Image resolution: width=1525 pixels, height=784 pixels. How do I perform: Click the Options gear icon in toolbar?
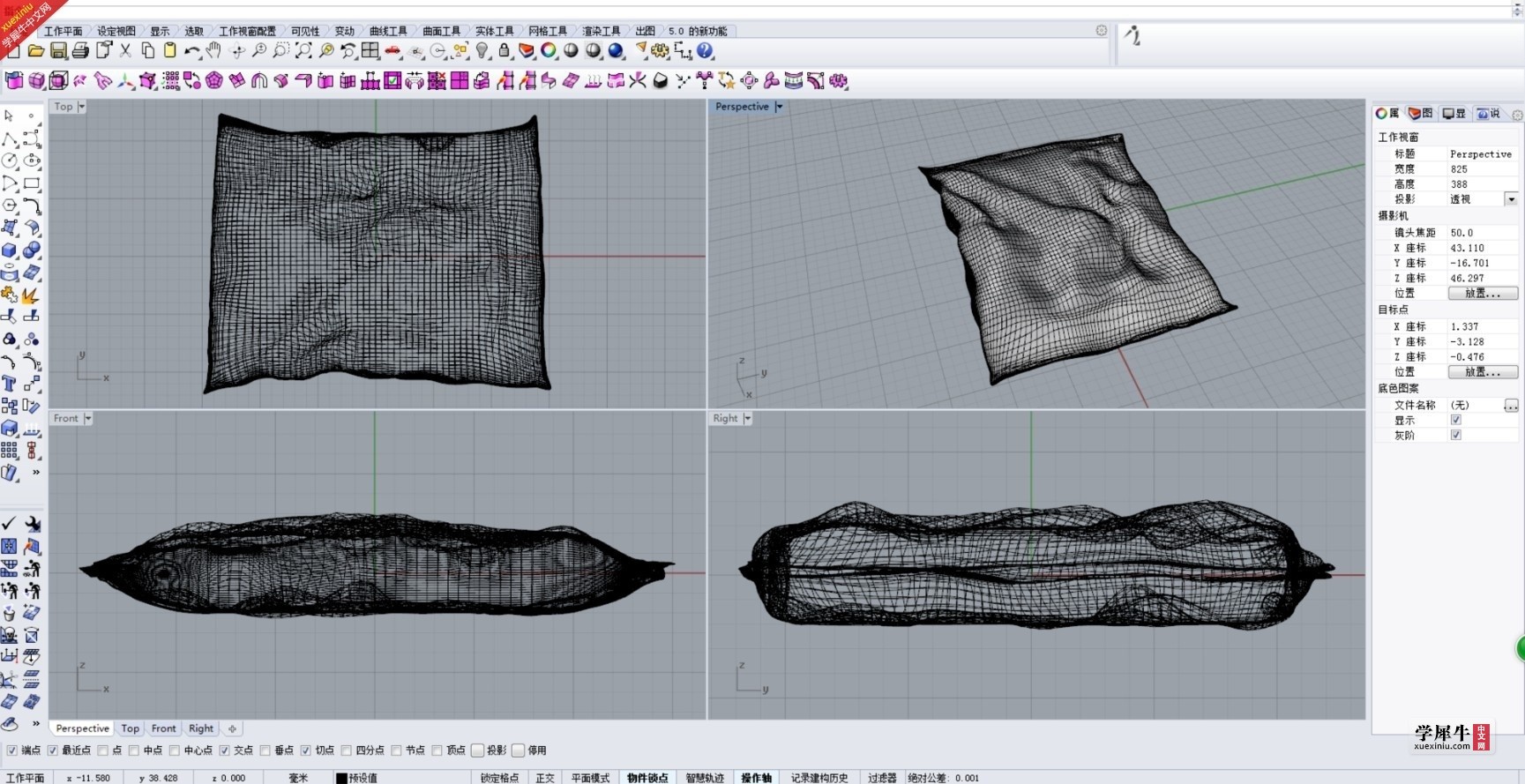[x=660, y=51]
